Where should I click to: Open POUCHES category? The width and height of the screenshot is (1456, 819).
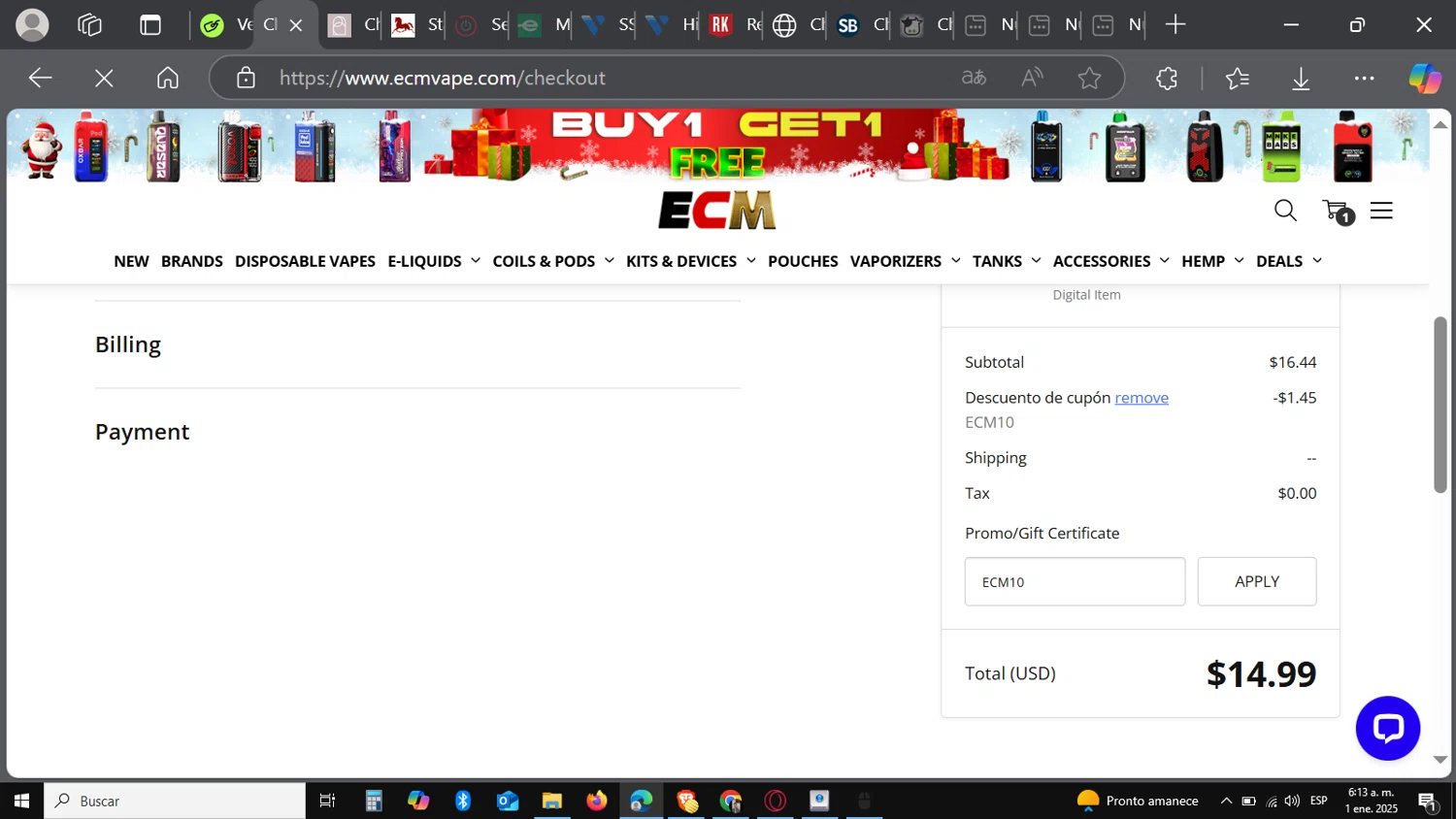coord(803,261)
